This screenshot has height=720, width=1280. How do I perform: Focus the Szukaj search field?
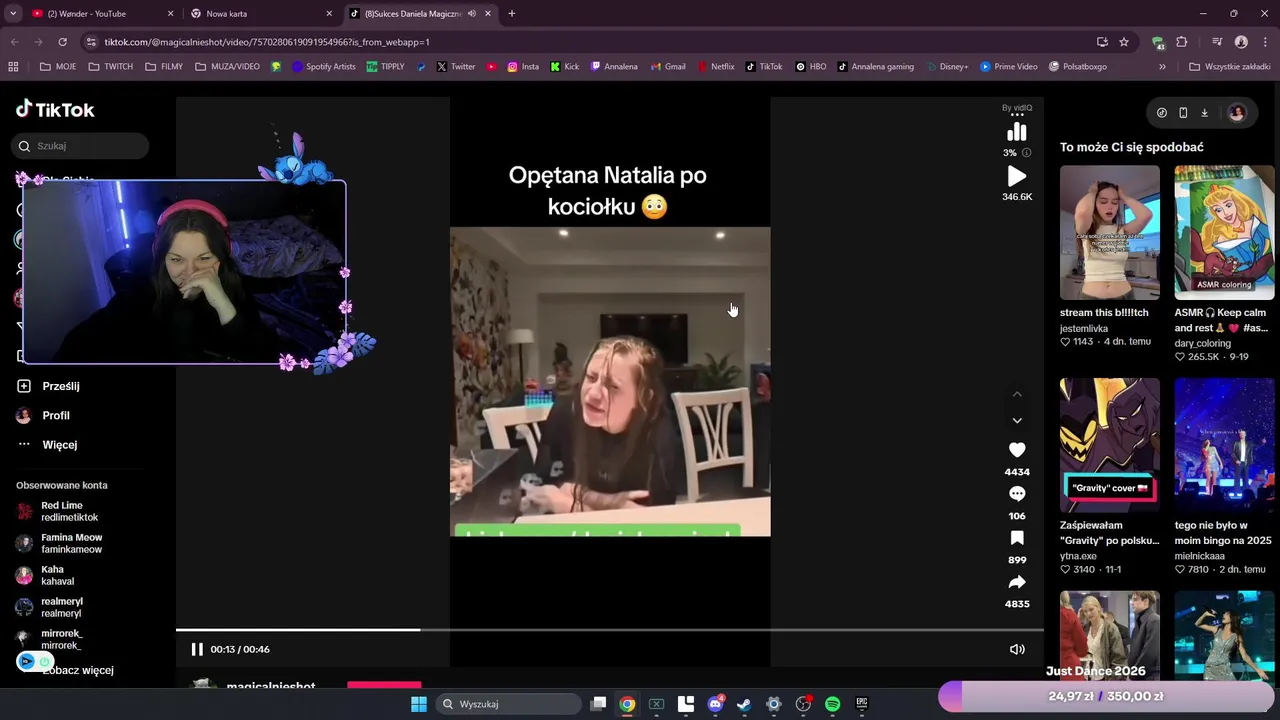[82, 146]
